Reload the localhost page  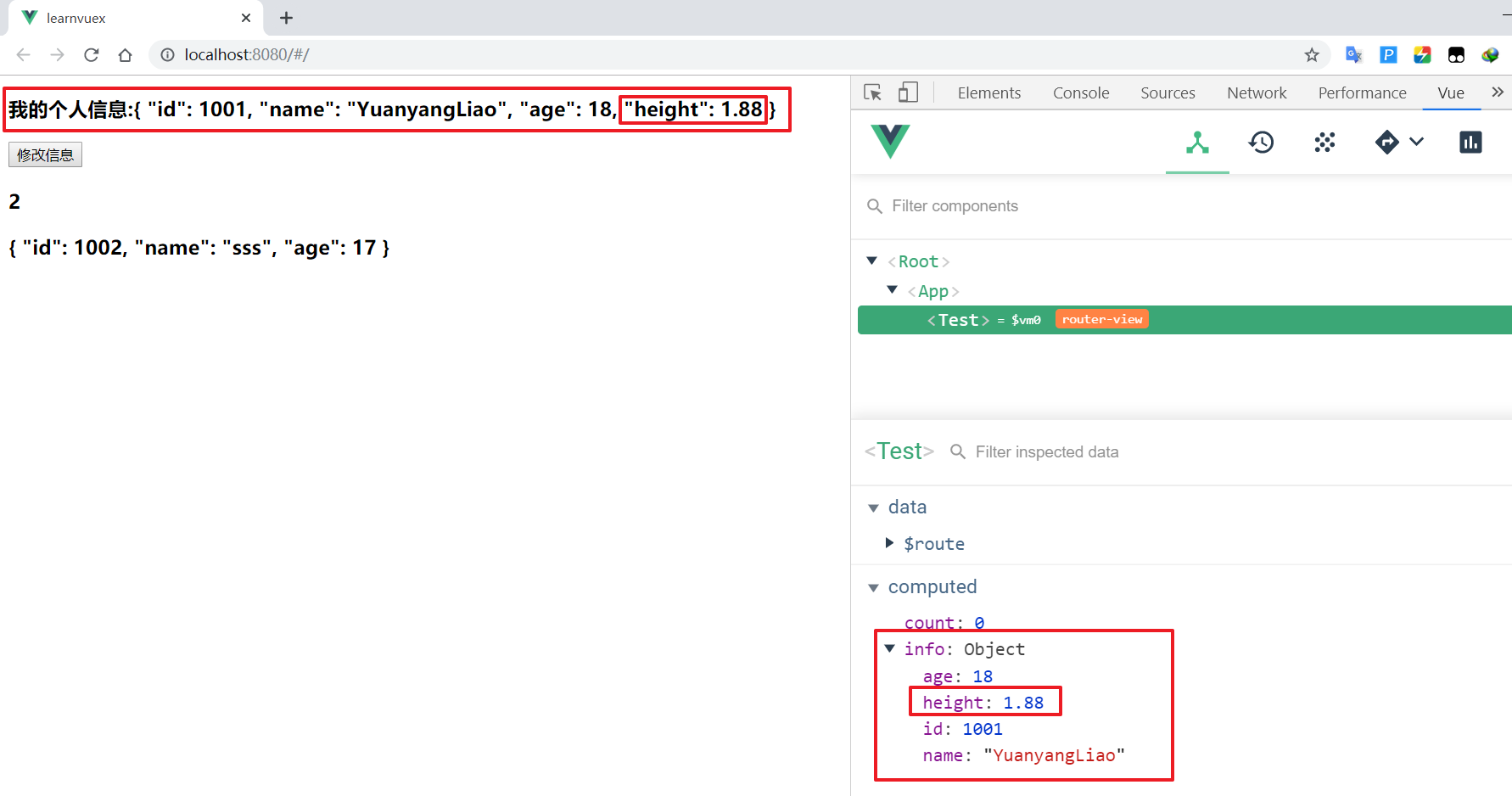(x=91, y=55)
